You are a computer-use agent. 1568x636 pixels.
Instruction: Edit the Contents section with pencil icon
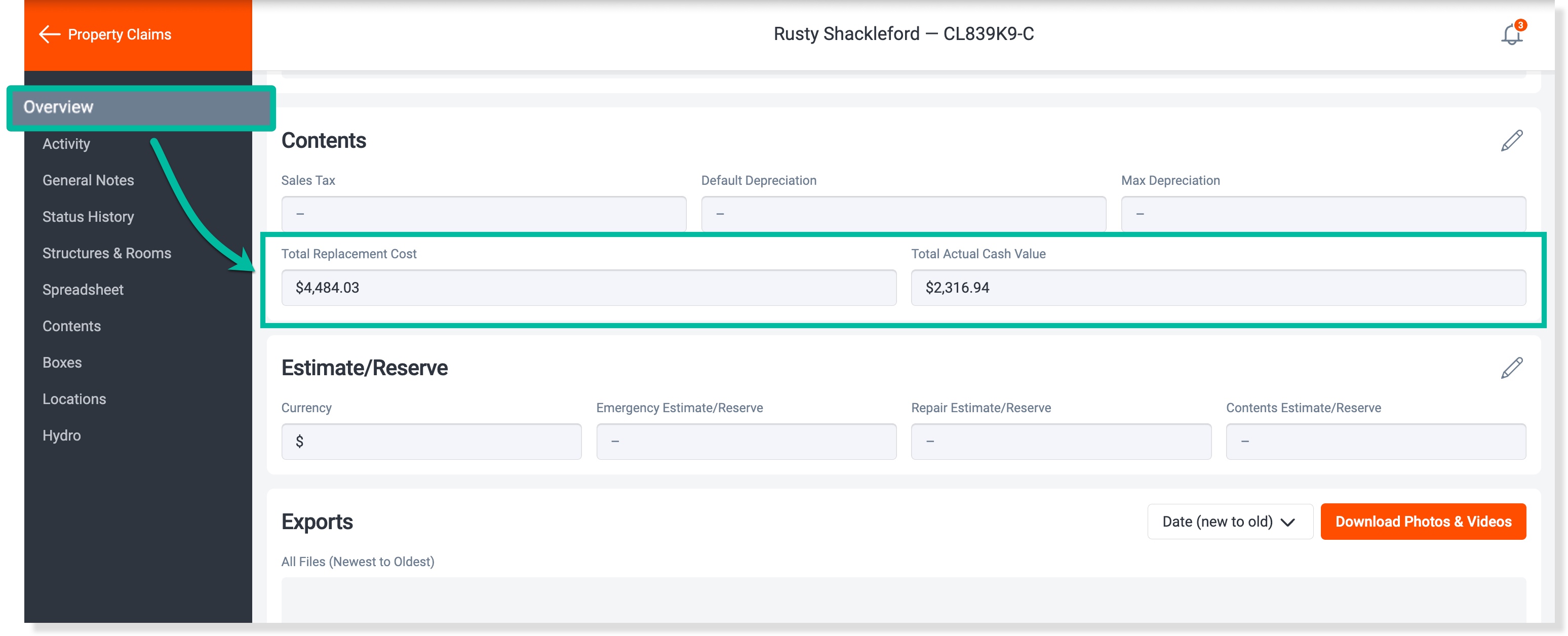(1511, 141)
